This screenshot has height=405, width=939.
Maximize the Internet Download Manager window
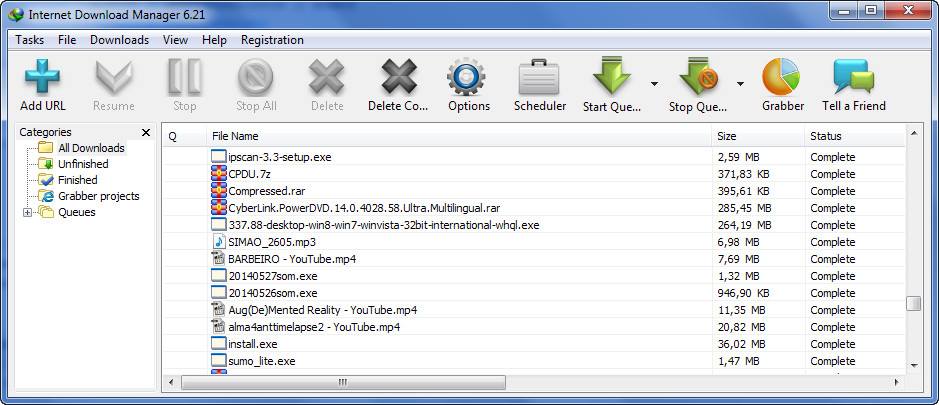tap(871, 10)
